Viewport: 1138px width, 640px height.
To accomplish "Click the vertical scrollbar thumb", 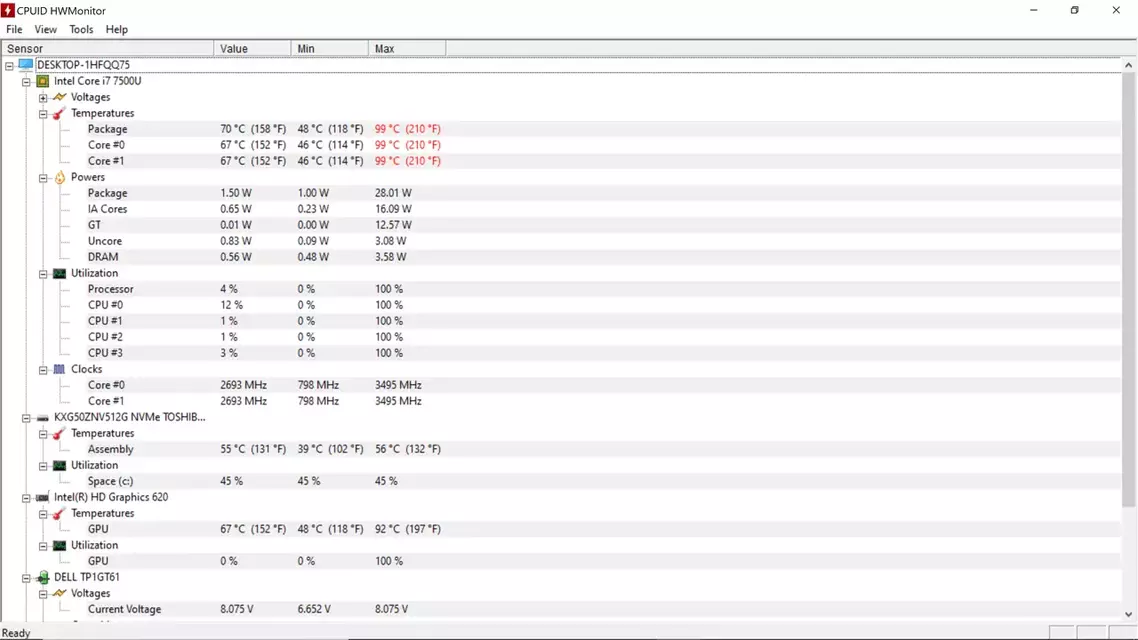I will click(x=1129, y=290).
